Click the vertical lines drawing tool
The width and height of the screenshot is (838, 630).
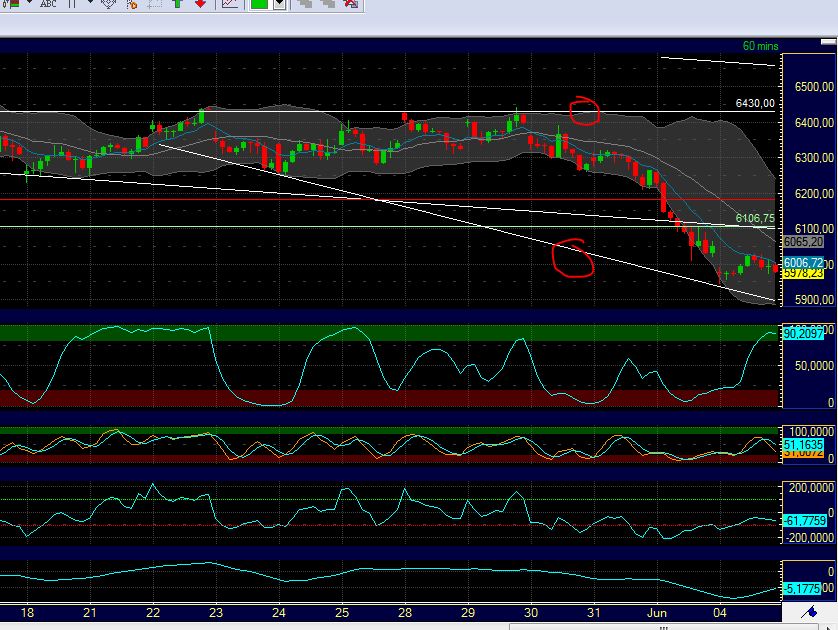point(72,4)
